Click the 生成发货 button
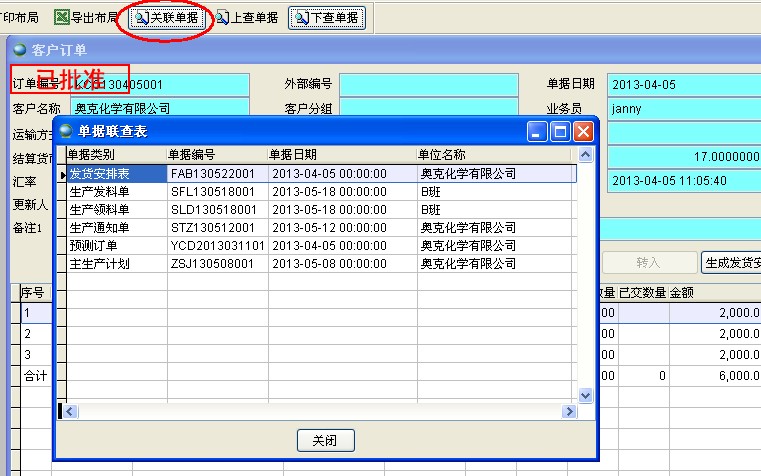Screen dimensions: 761x476 point(731,262)
